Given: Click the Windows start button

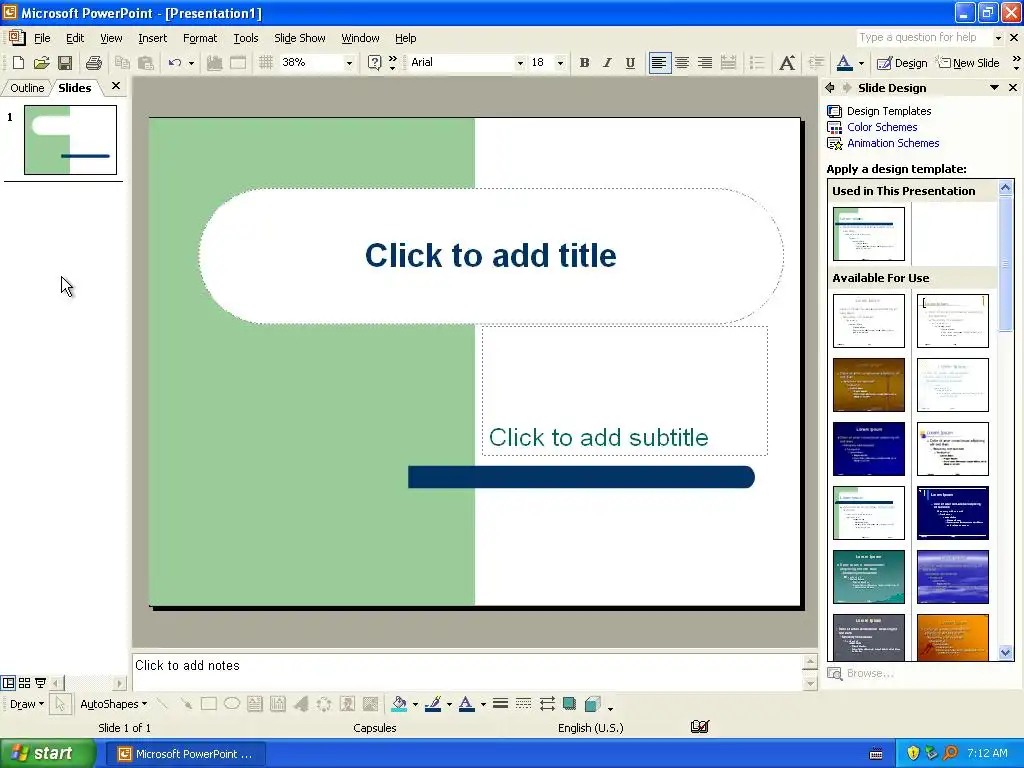Looking at the screenshot, I should pyautogui.click(x=48, y=753).
